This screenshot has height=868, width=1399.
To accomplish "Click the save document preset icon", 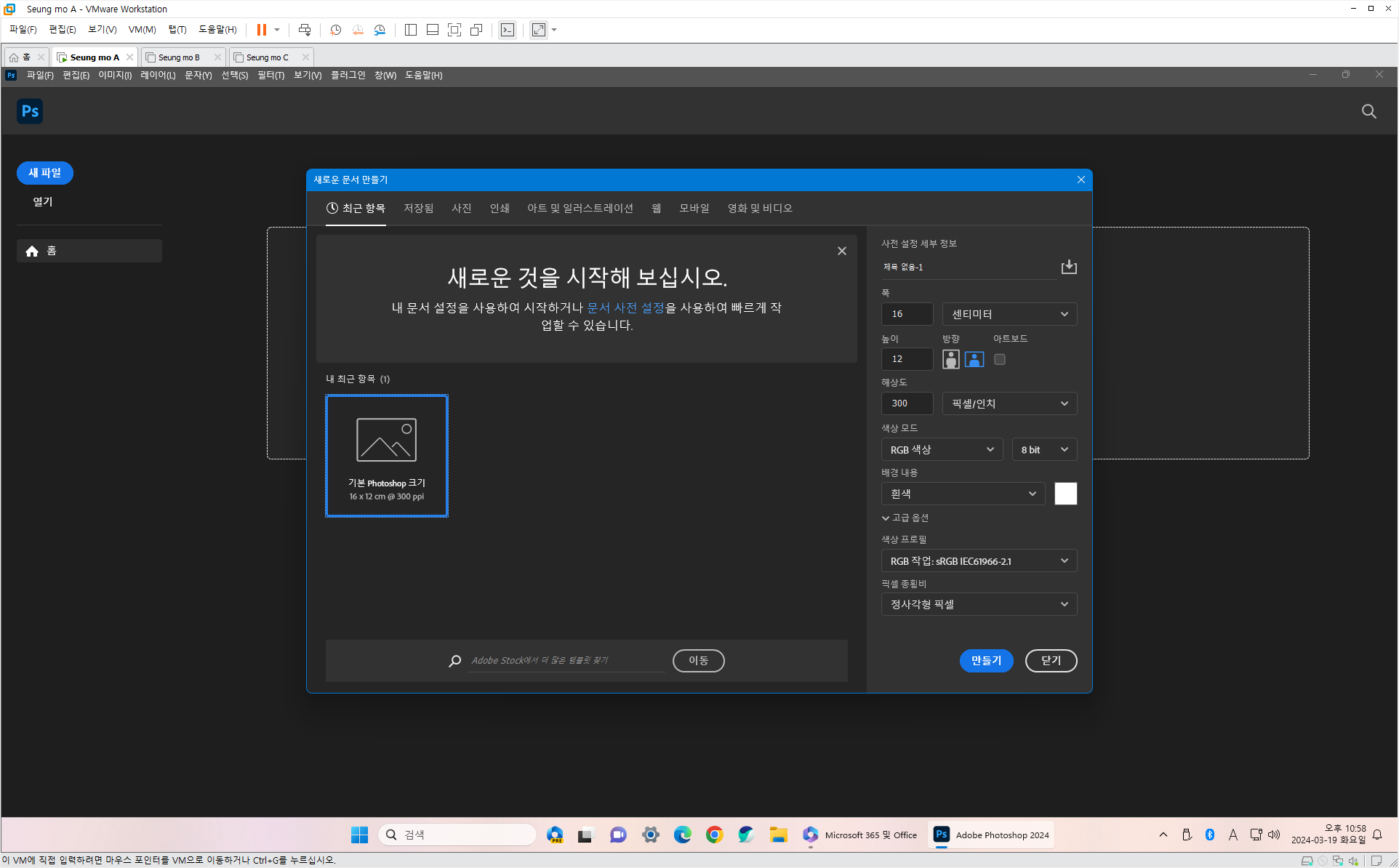I will tap(1068, 267).
